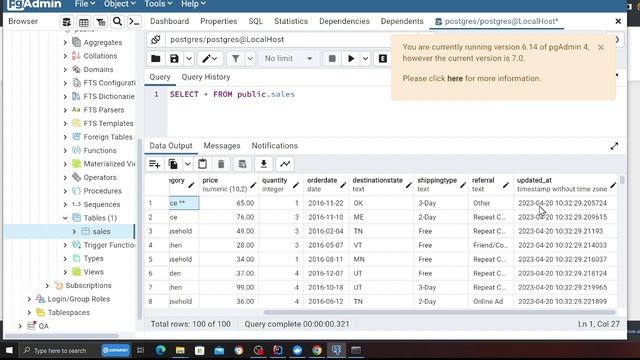The image size is (640, 360).
Task: Click the connection status icon
Action: point(156,40)
